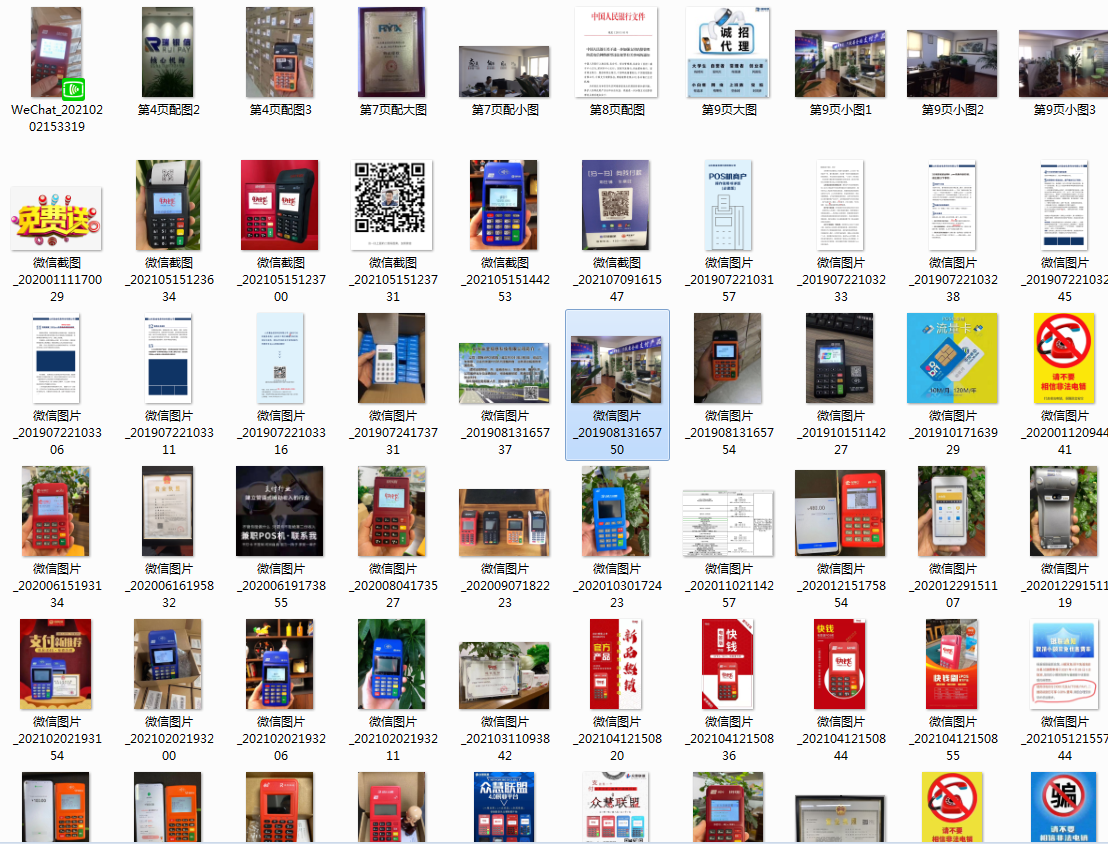Select the spreadsheet table image 微信图片_20201102114257

[728, 523]
